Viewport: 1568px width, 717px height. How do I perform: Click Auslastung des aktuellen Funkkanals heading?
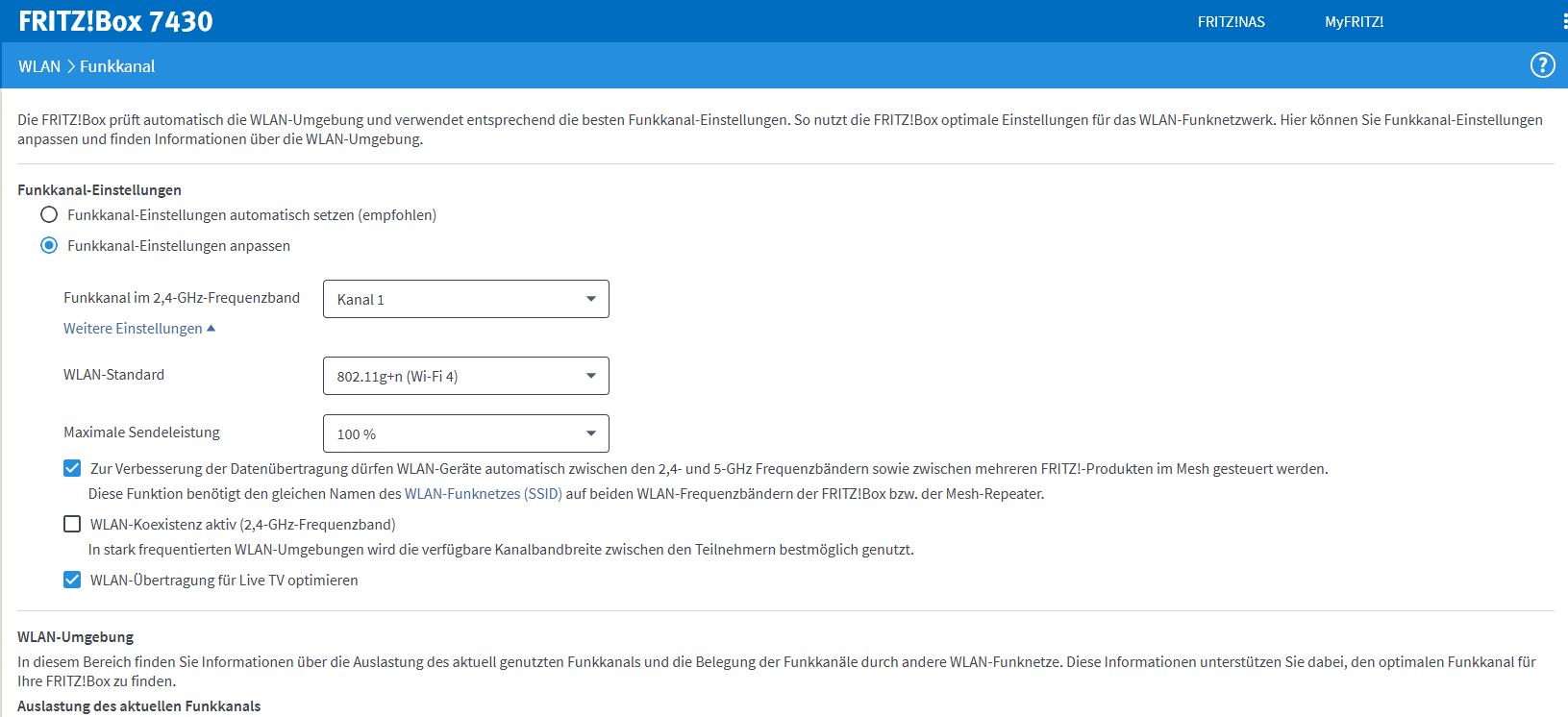[138, 706]
